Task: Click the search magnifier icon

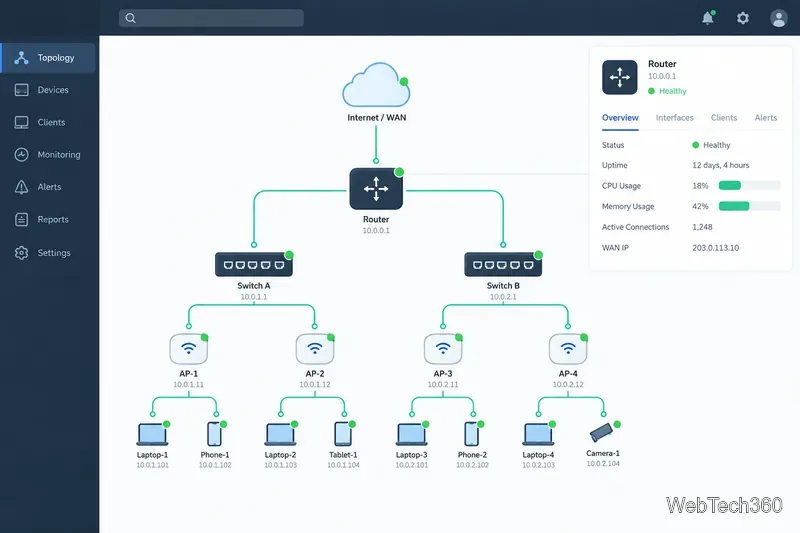Action: click(x=131, y=18)
